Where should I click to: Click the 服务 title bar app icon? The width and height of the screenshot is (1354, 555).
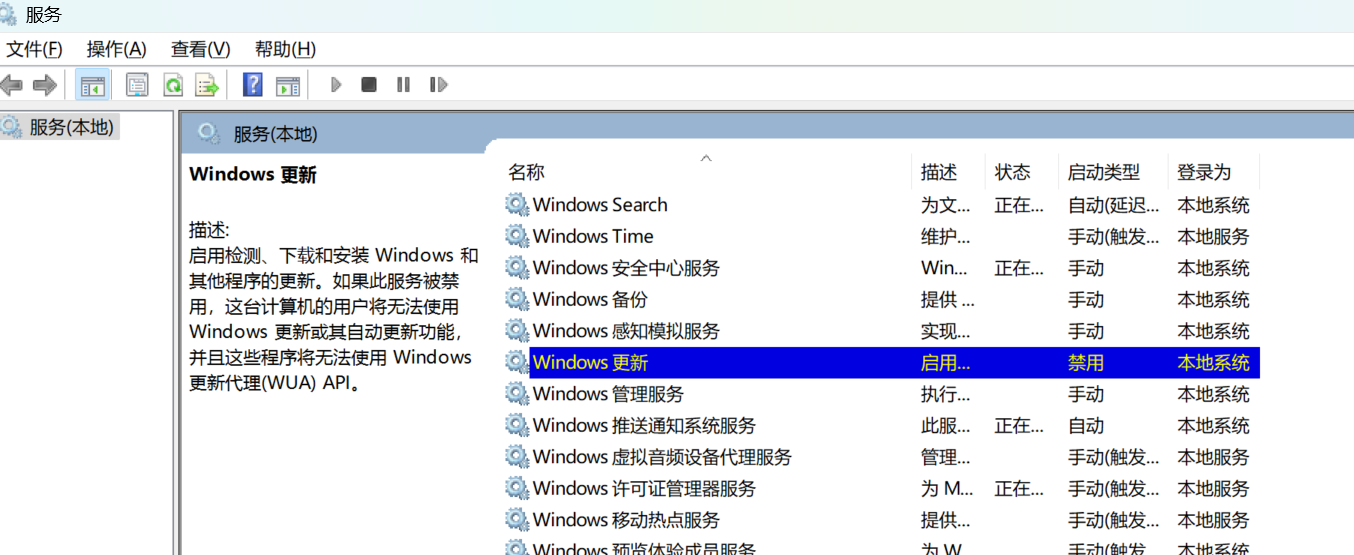point(8,15)
